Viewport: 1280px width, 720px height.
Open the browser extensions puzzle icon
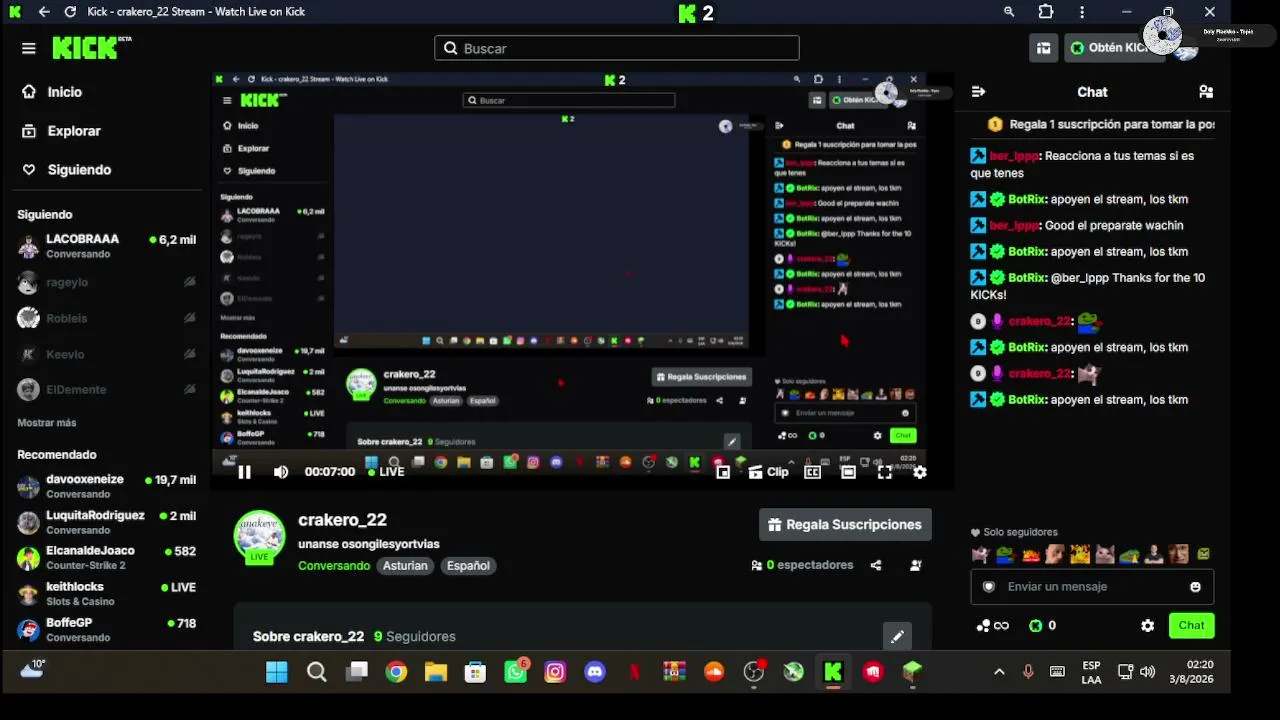point(1046,12)
